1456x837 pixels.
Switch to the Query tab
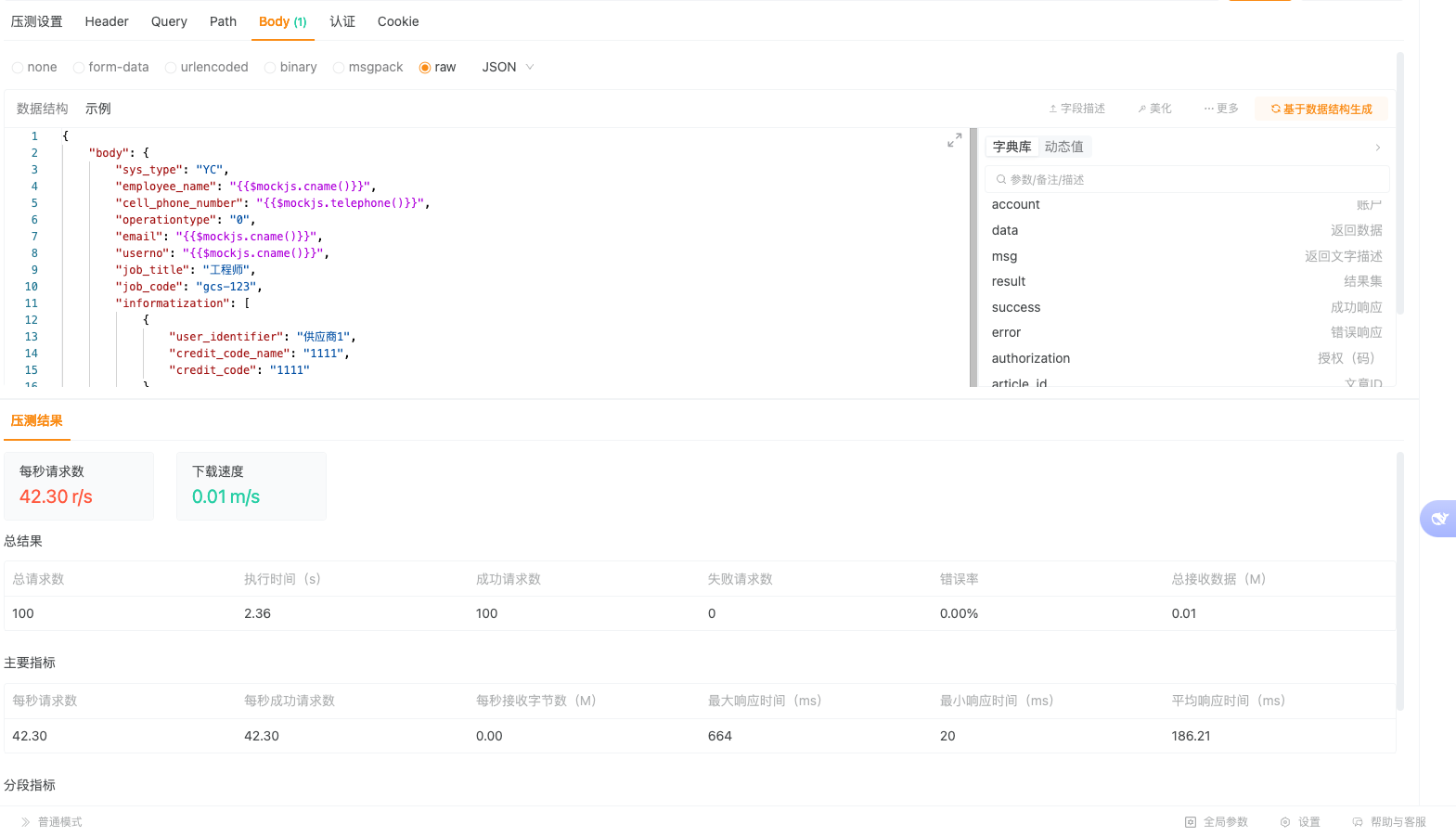(169, 21)
